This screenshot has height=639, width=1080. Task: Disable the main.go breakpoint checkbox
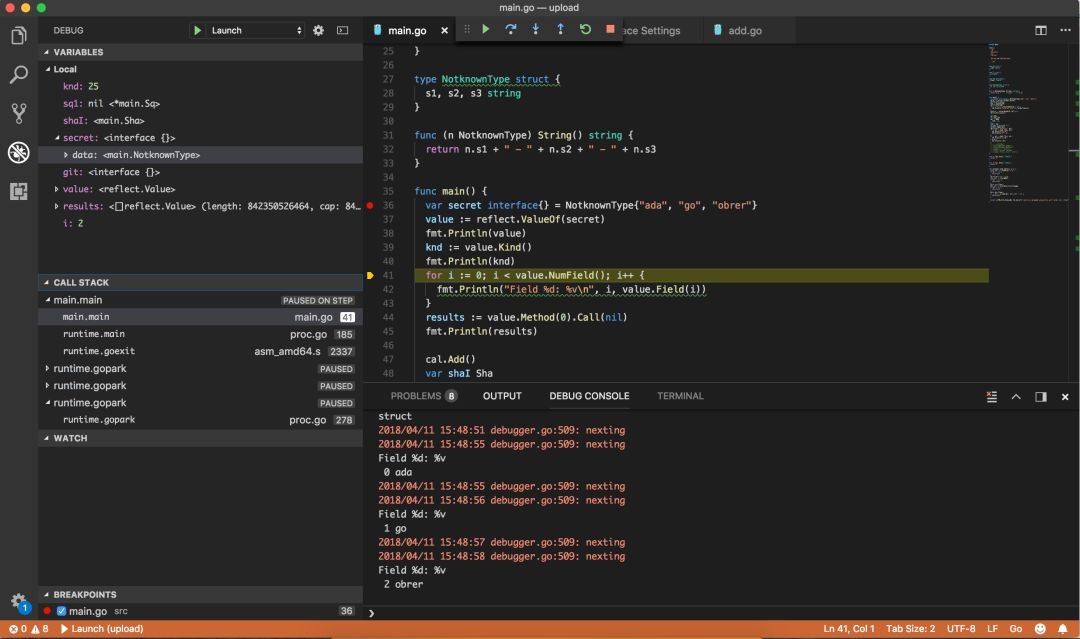click(61, 611)
